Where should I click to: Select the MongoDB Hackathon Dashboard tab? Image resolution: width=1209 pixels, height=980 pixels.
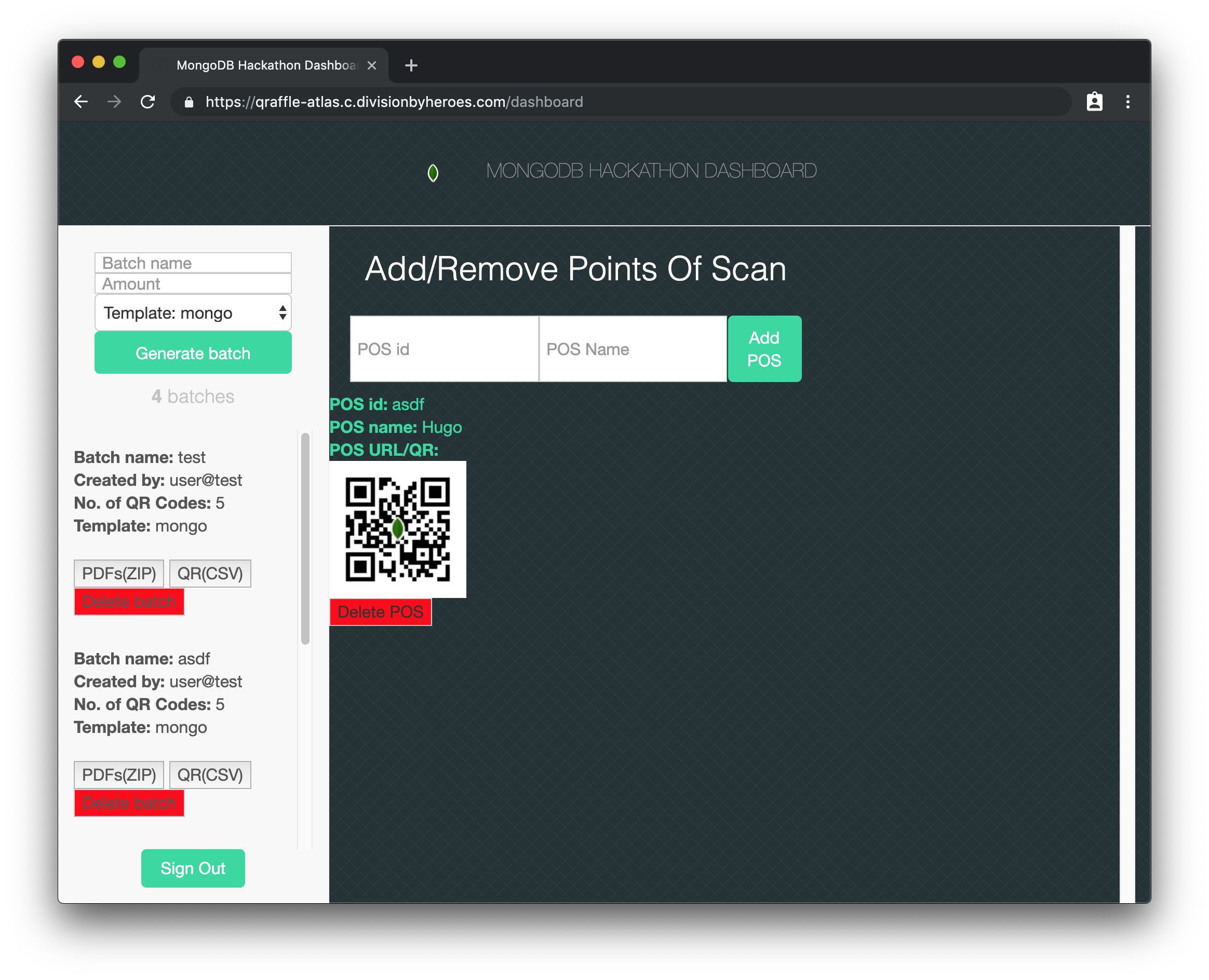click(x=265, y=65)
